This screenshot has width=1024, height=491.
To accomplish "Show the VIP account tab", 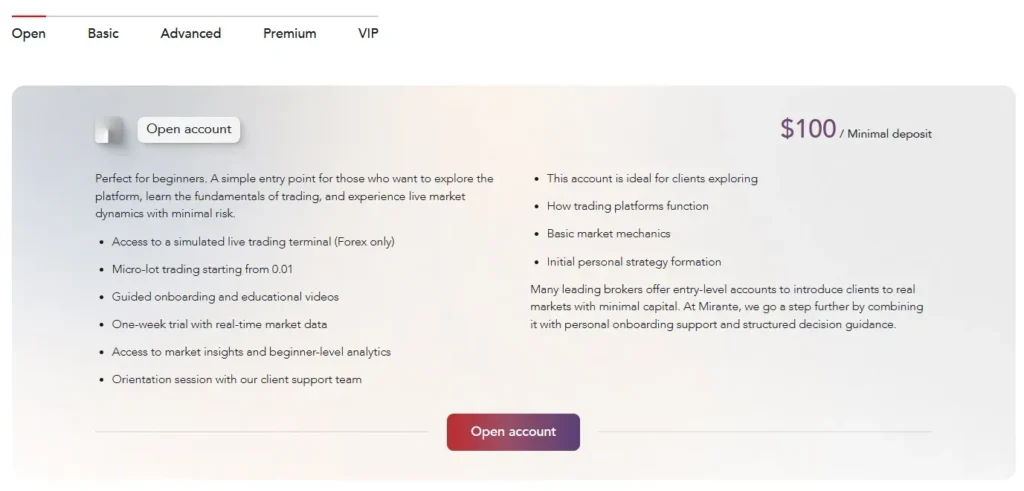I will 368,33.
